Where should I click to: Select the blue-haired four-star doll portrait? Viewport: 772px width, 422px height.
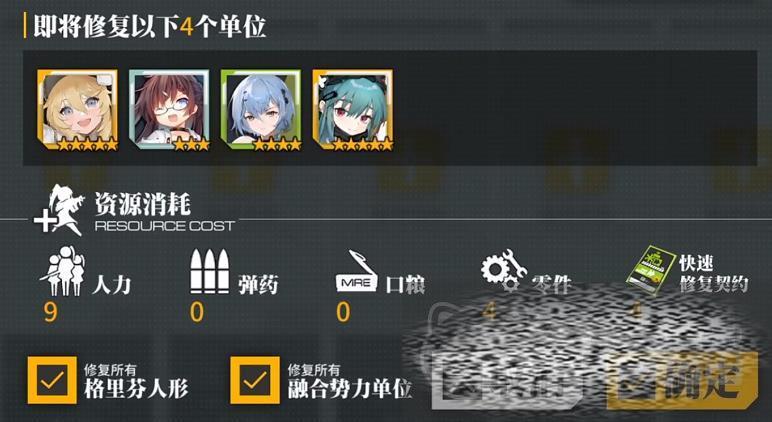pos(261,110)
